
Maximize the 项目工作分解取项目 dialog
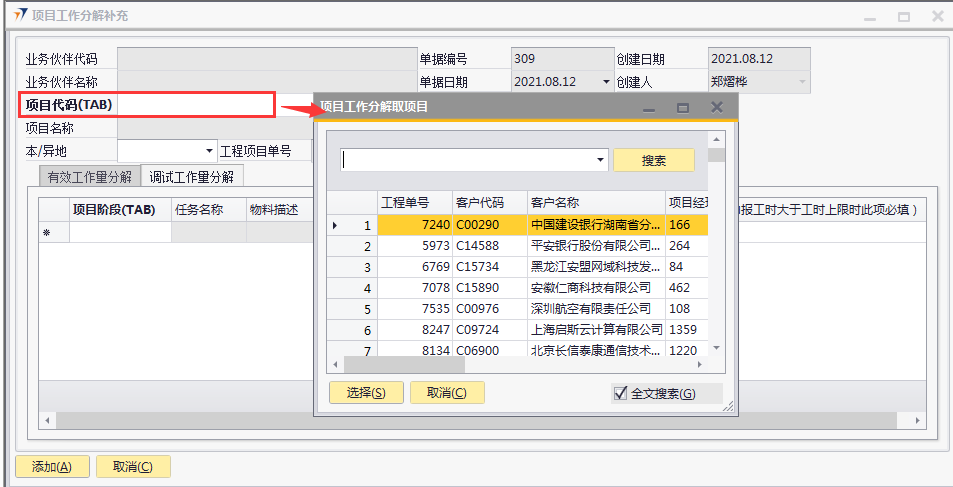[683, 107]
